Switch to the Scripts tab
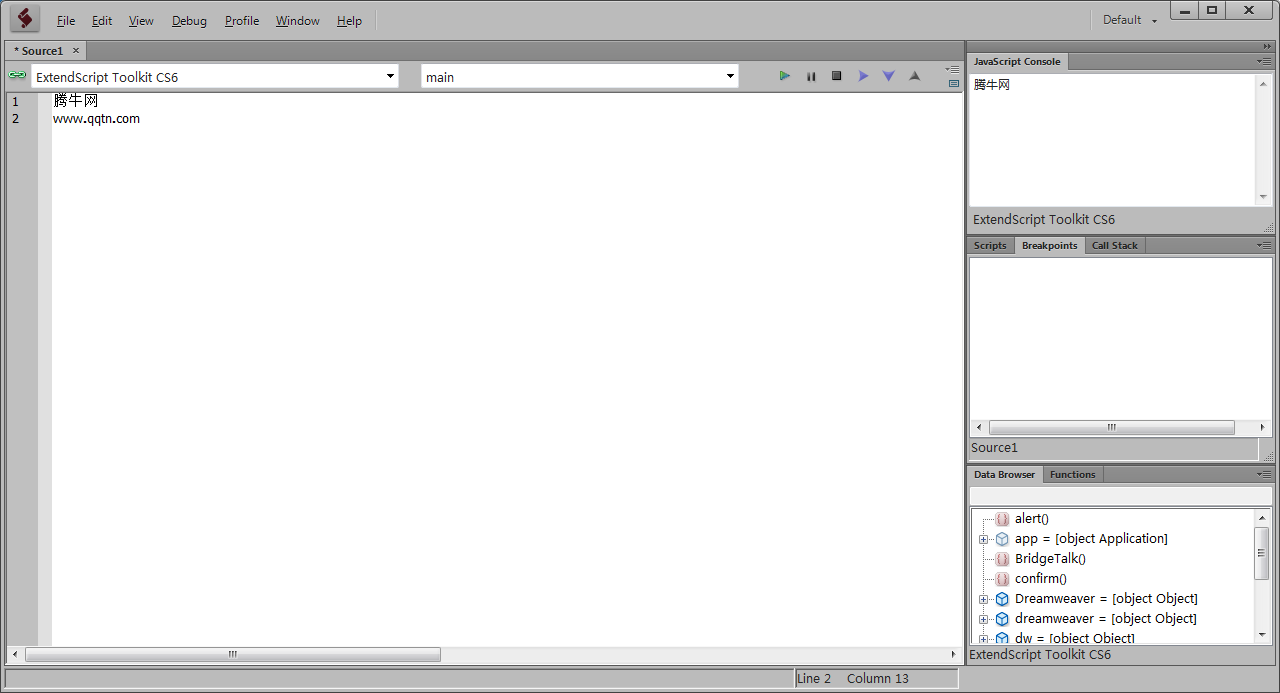Screen dimensions: 1280x693 [990, 245]
